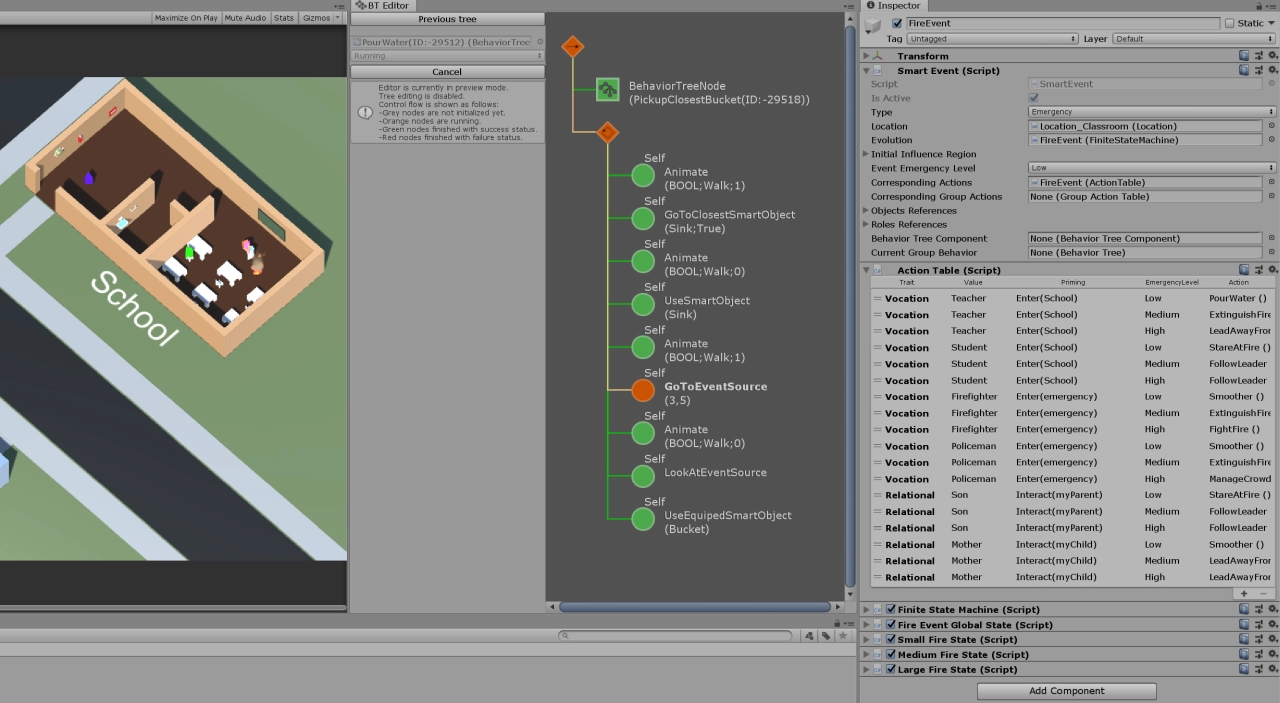Image resolution: width=1280 pixels, height=703 pixels.
Task: Click the Add Component button
Action: (x=1066, y=690)
